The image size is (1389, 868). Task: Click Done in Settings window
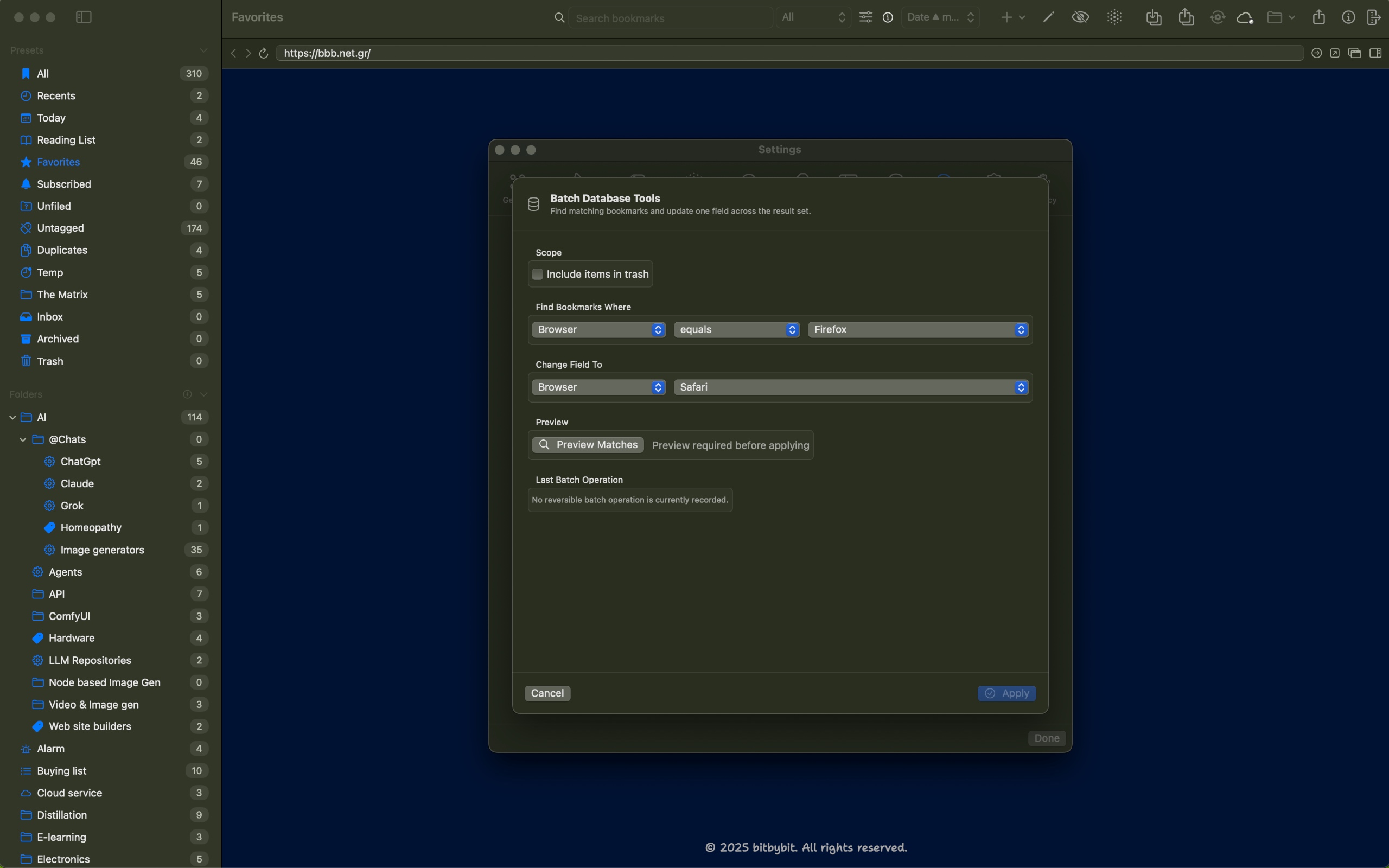1046,738
